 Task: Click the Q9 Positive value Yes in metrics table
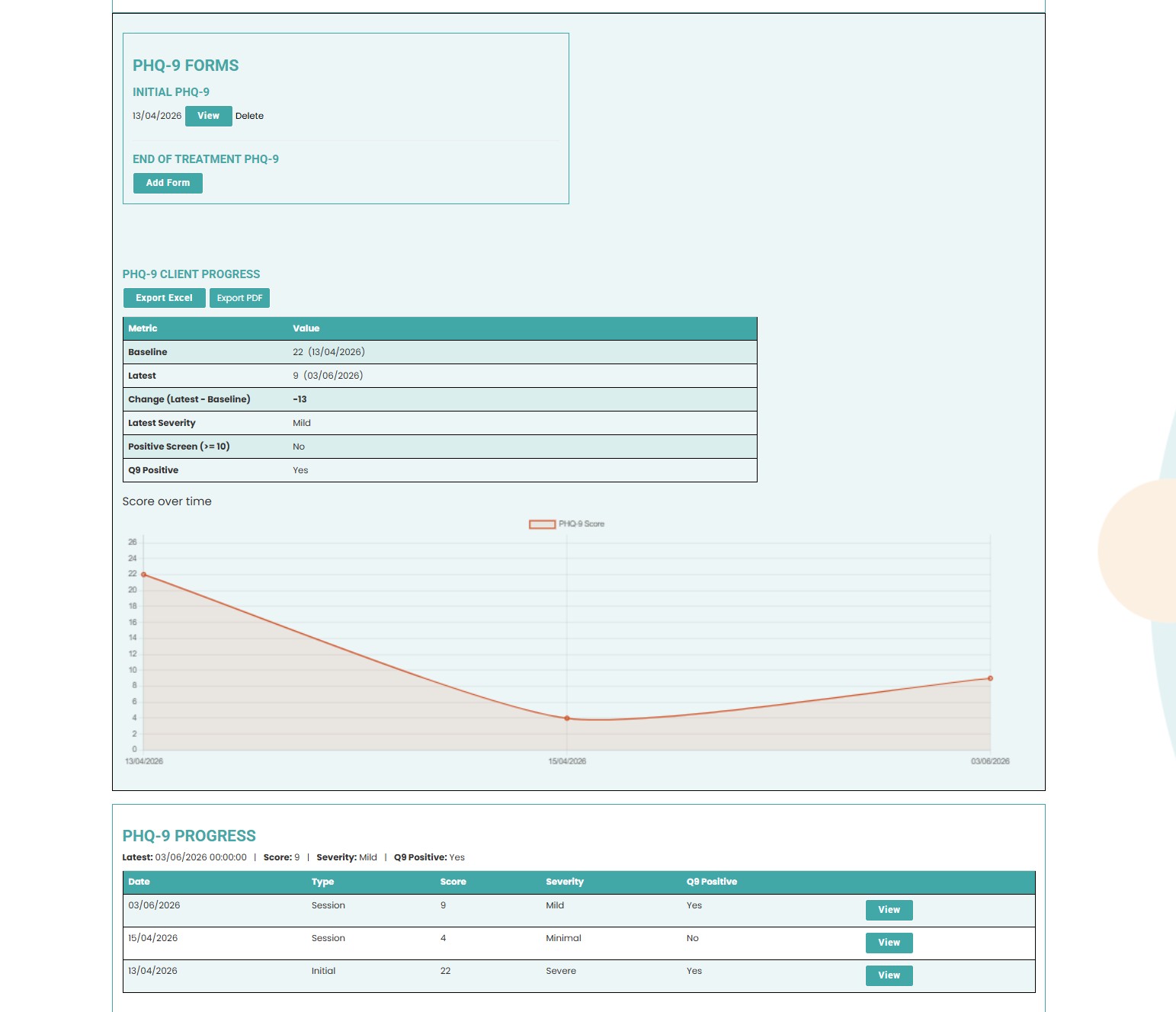[x=300, y=470]
